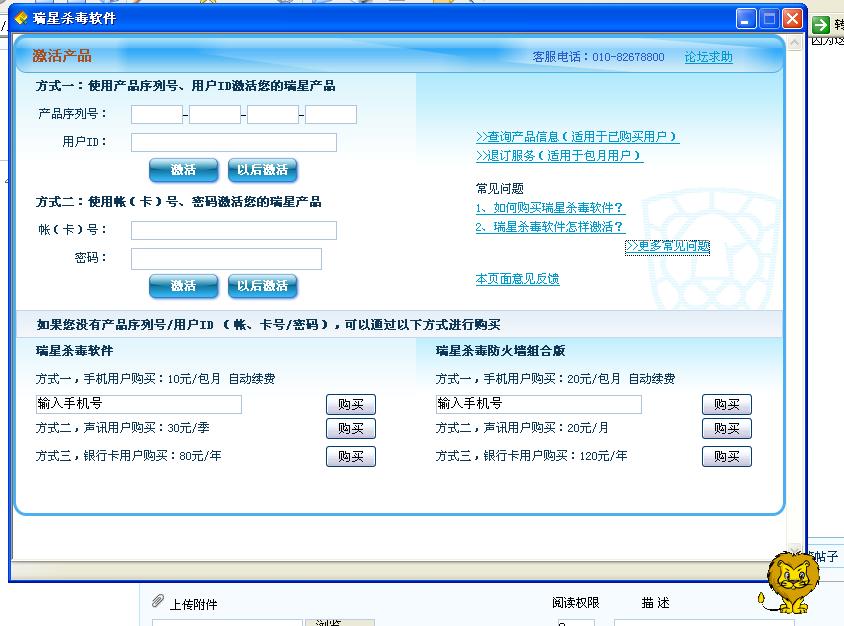Focus the first product serial number box
Viewport: 844px width, 626px height.
coord(157,115)
